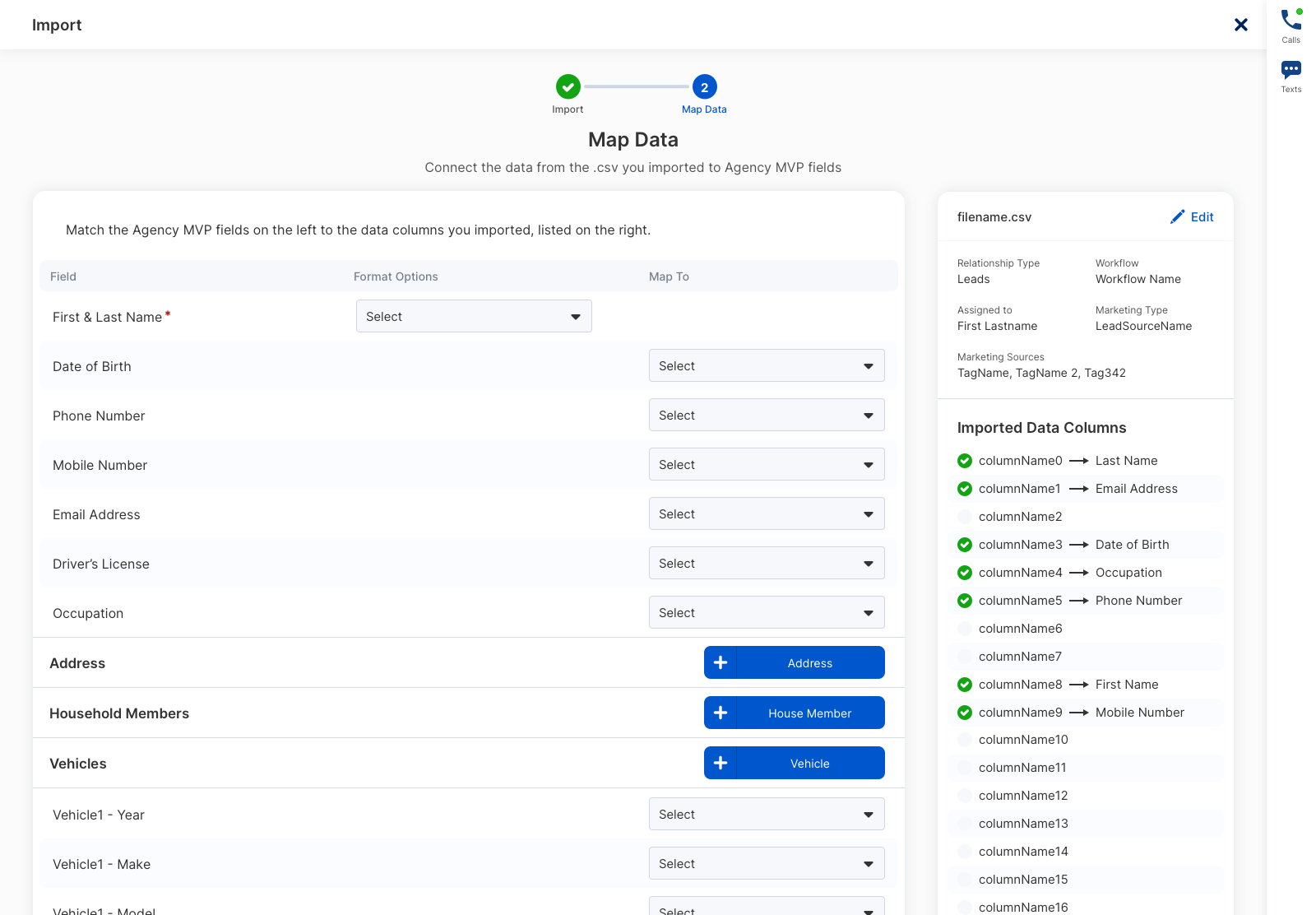Toggle the empty status circle for columnName2
This screenshot has width=1316, height=915.
click(965, 517)
